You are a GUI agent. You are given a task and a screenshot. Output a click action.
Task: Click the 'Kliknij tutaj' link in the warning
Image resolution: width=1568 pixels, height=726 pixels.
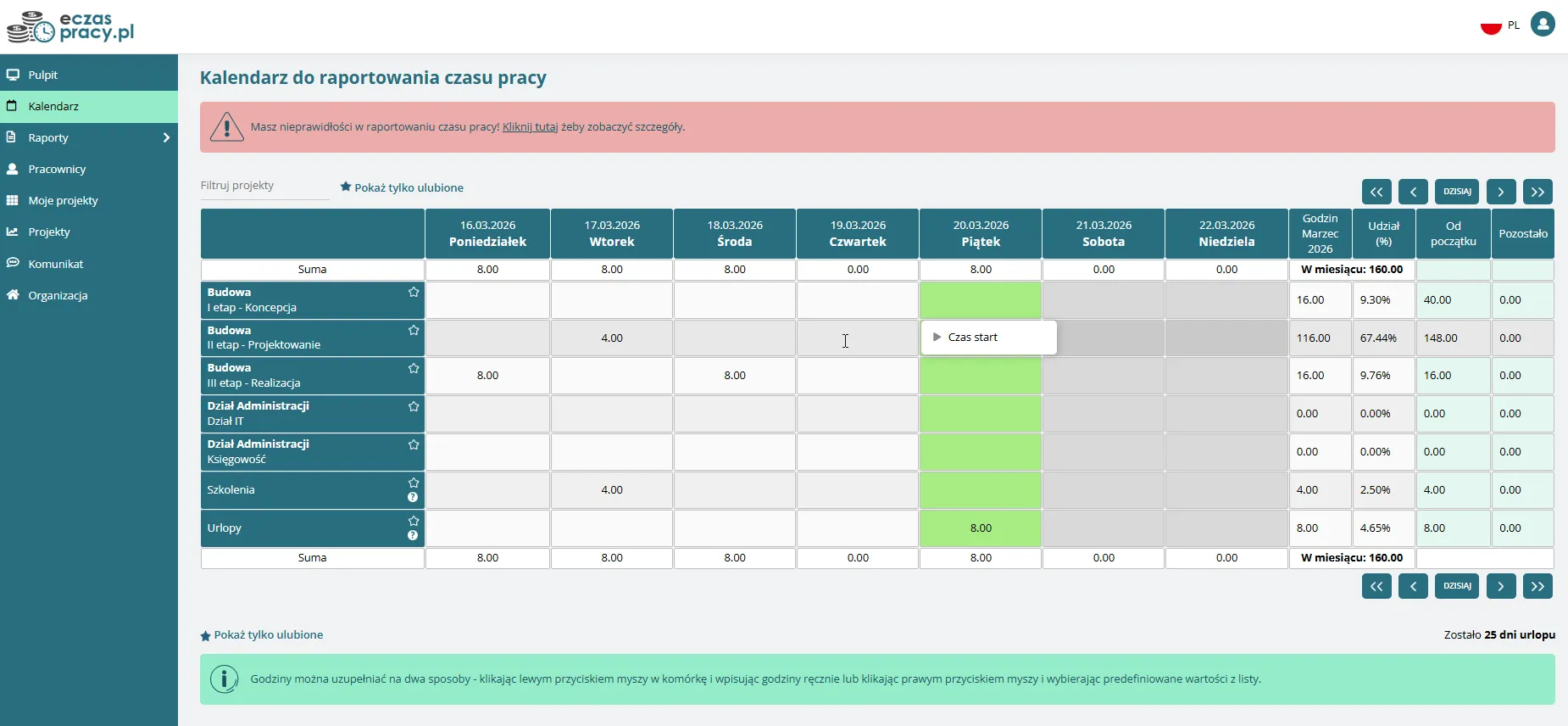point(530,127)
